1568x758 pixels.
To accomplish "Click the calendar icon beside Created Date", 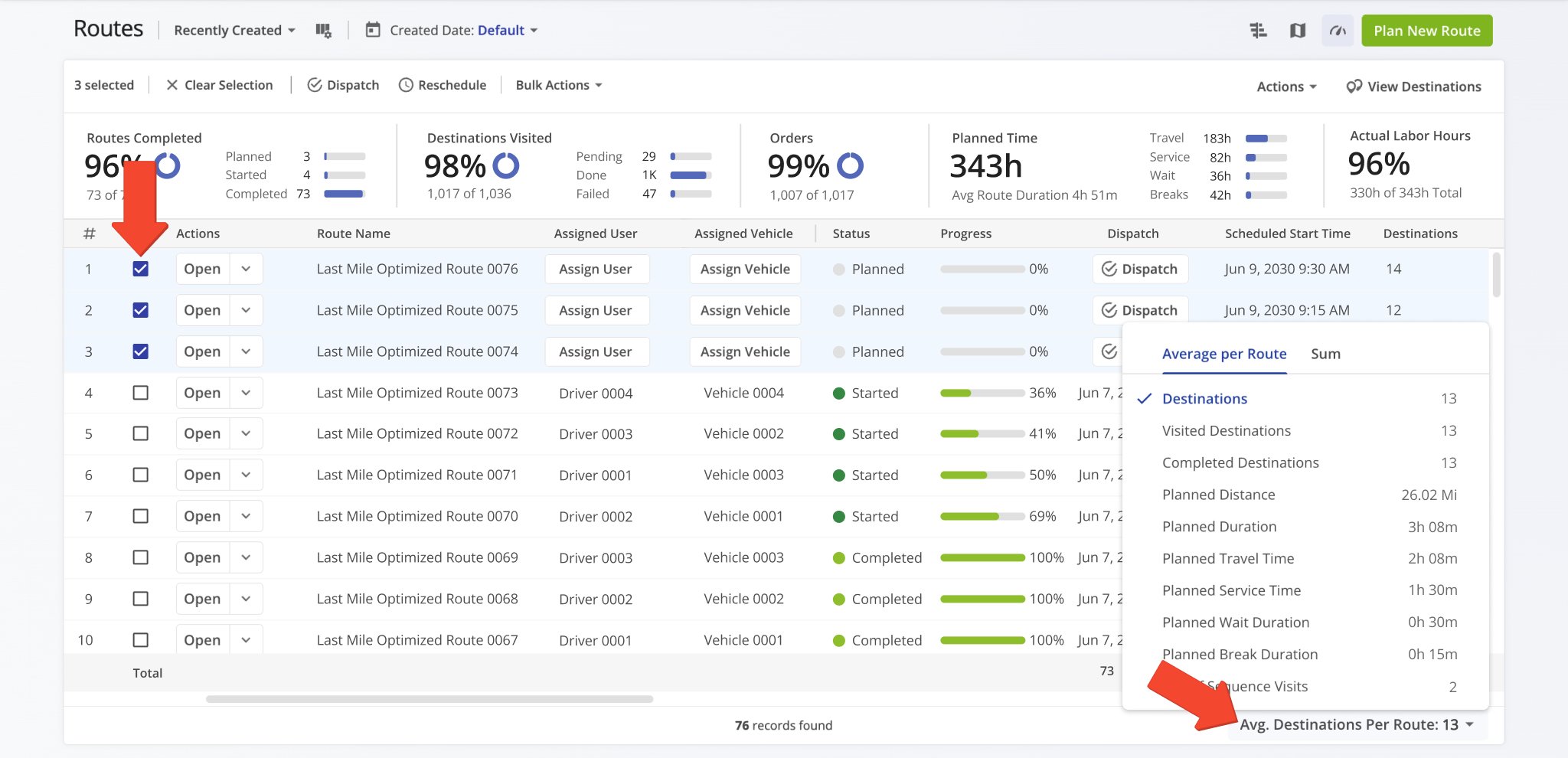I will tap(372, 30).
